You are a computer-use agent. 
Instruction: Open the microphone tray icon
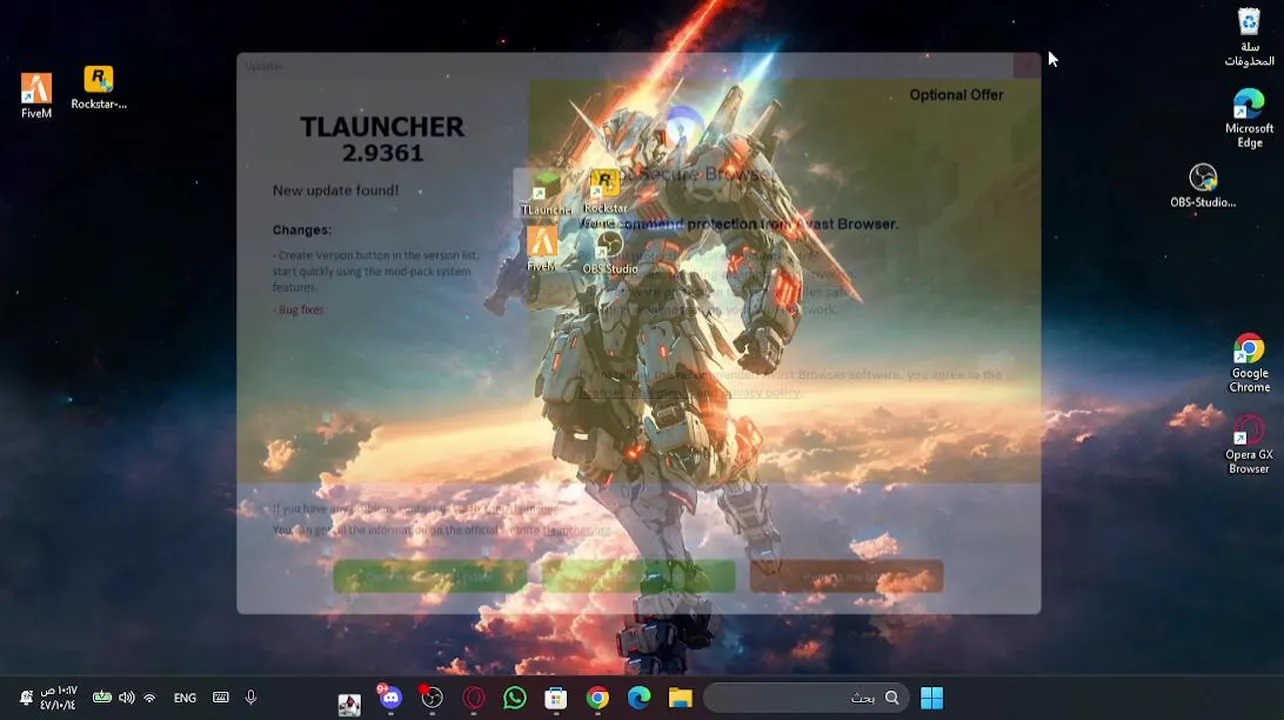pyautogui.click(x=251, y=697)
